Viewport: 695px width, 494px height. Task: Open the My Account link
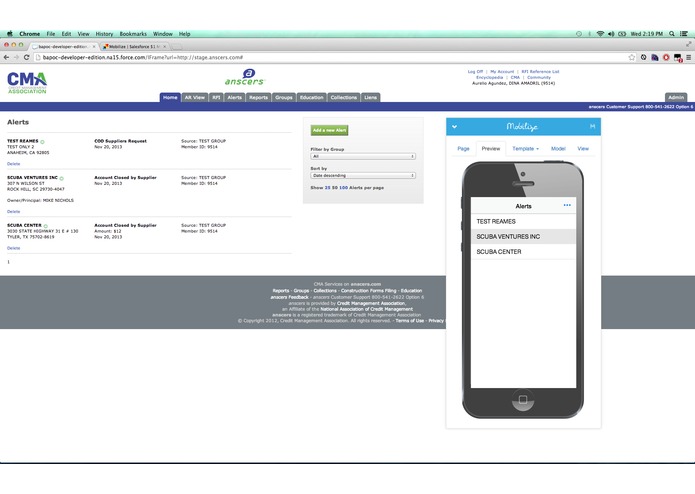502,72
